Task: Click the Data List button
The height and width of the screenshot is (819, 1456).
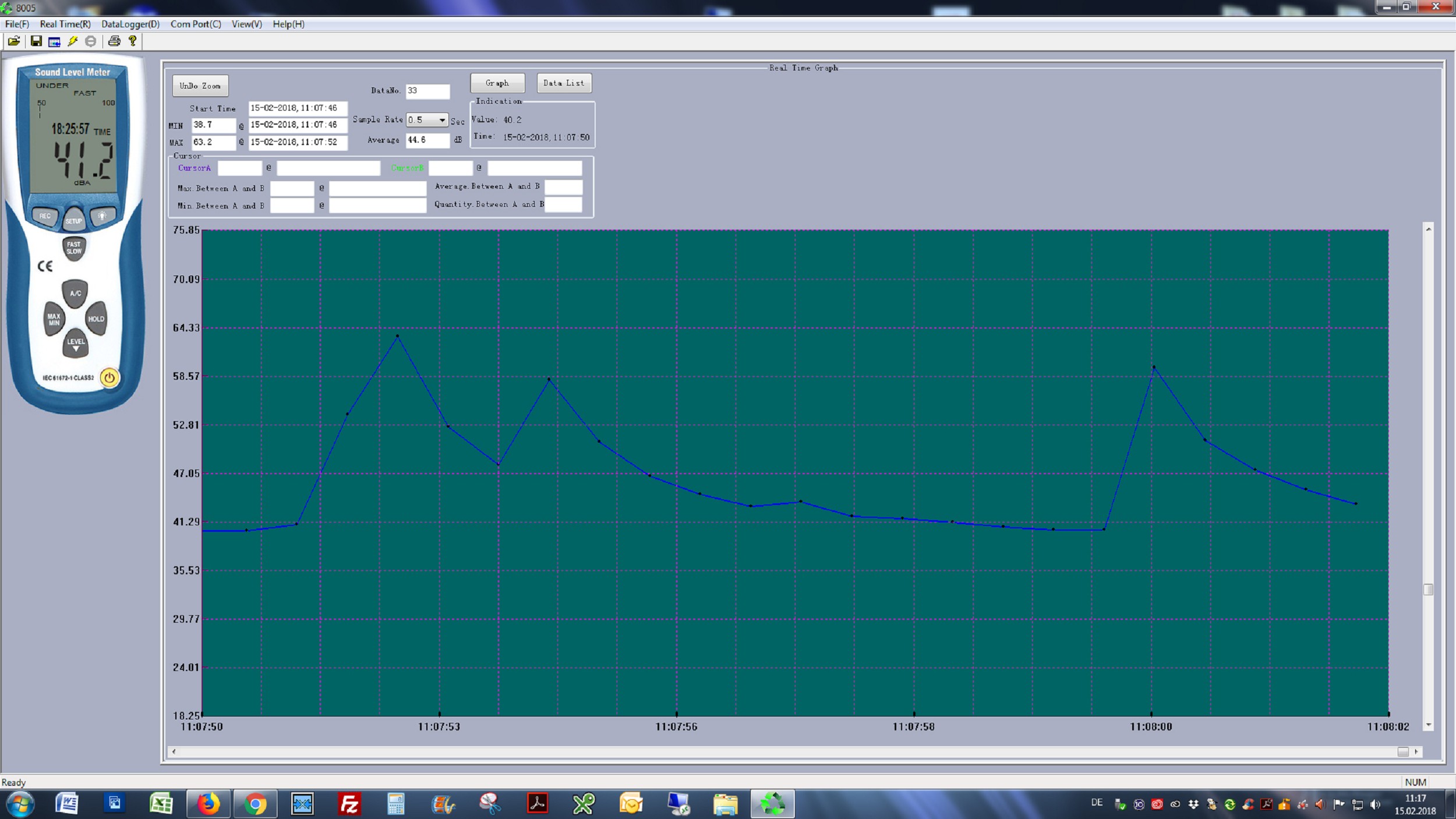Action: click(x=562, y=82)
